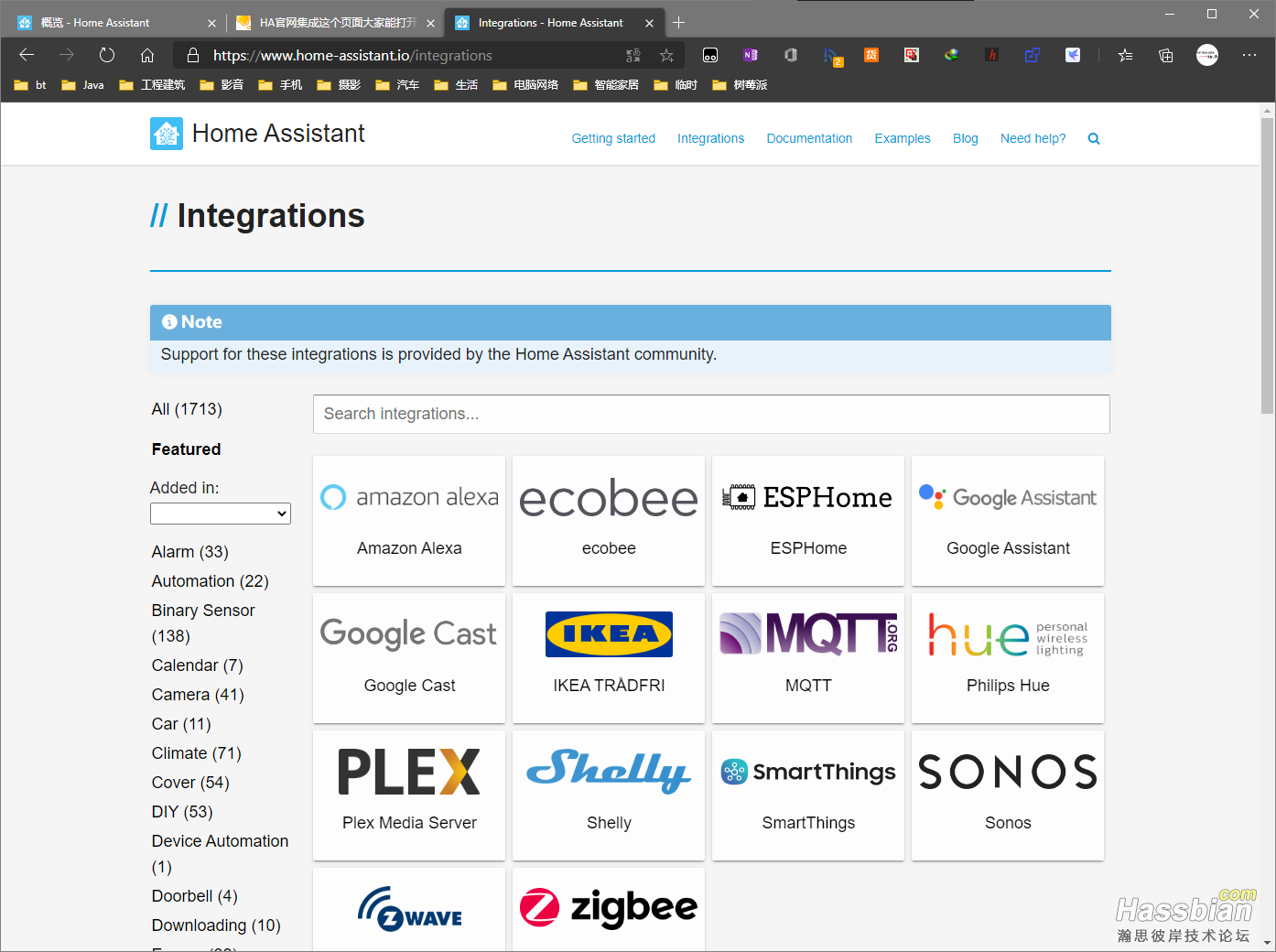
Task: Click 'Need help?' in site navigation
Action: click(x=1033, y=139)
